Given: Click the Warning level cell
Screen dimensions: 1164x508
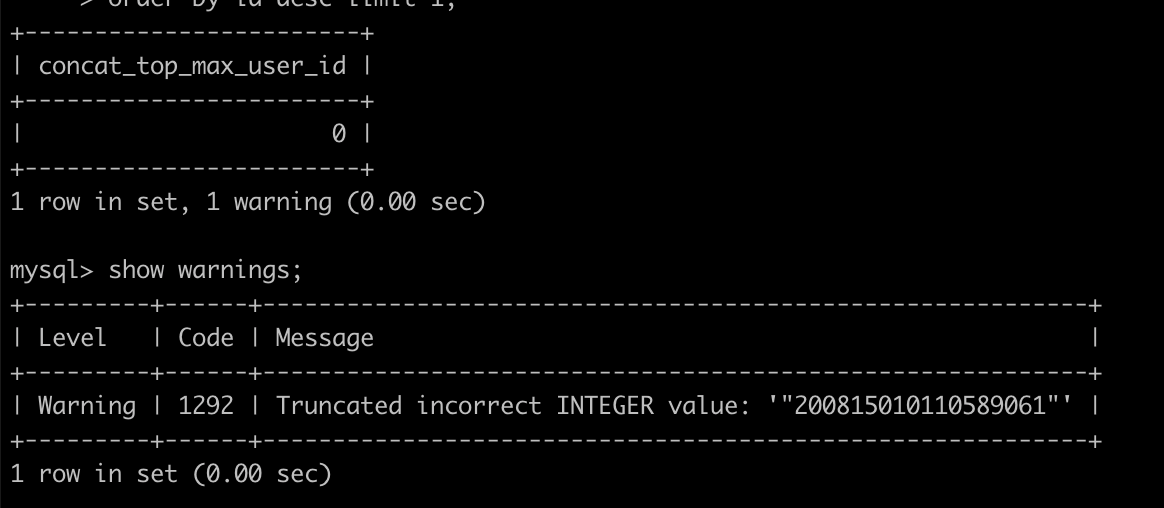Looking at the screenshot, I should tap(87, 406).
